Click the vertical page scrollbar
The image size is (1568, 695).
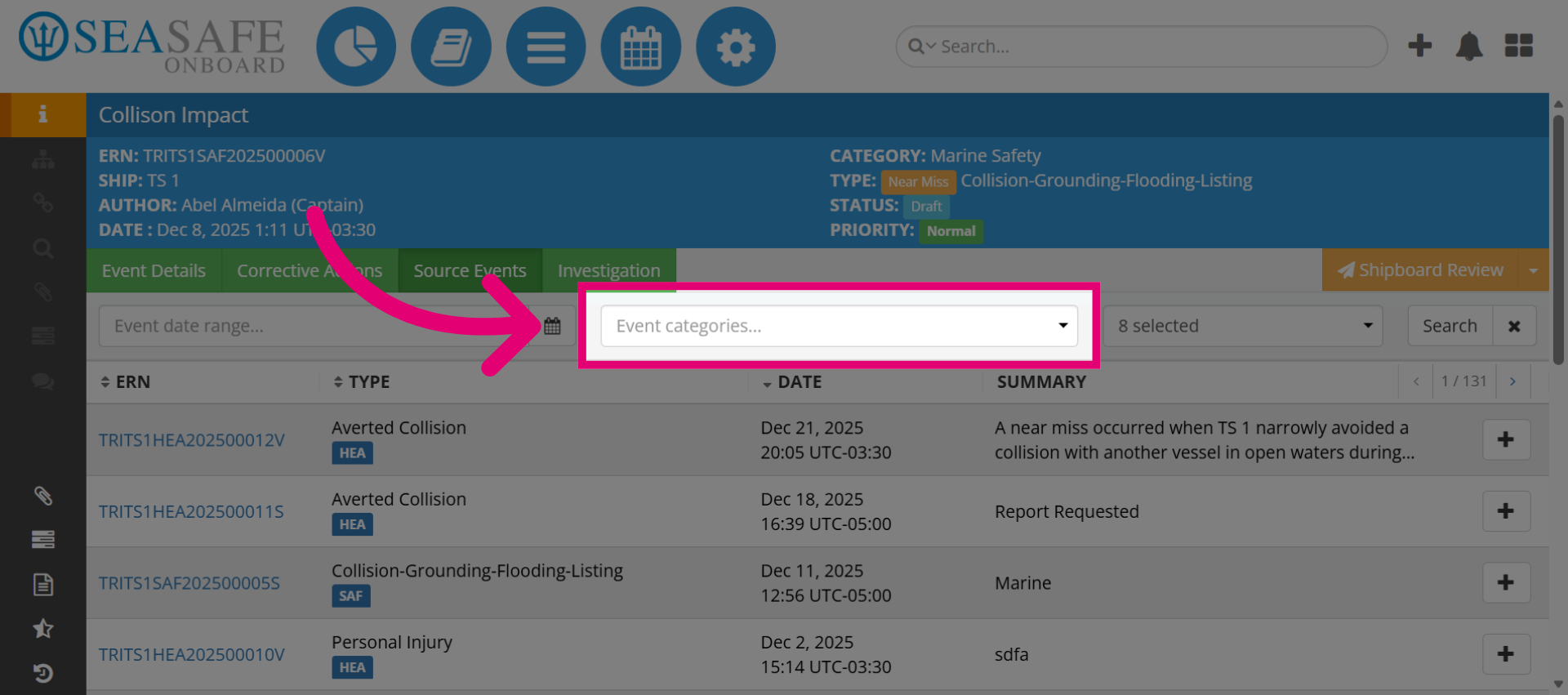pyautogui.click(x=1558, y=240)
